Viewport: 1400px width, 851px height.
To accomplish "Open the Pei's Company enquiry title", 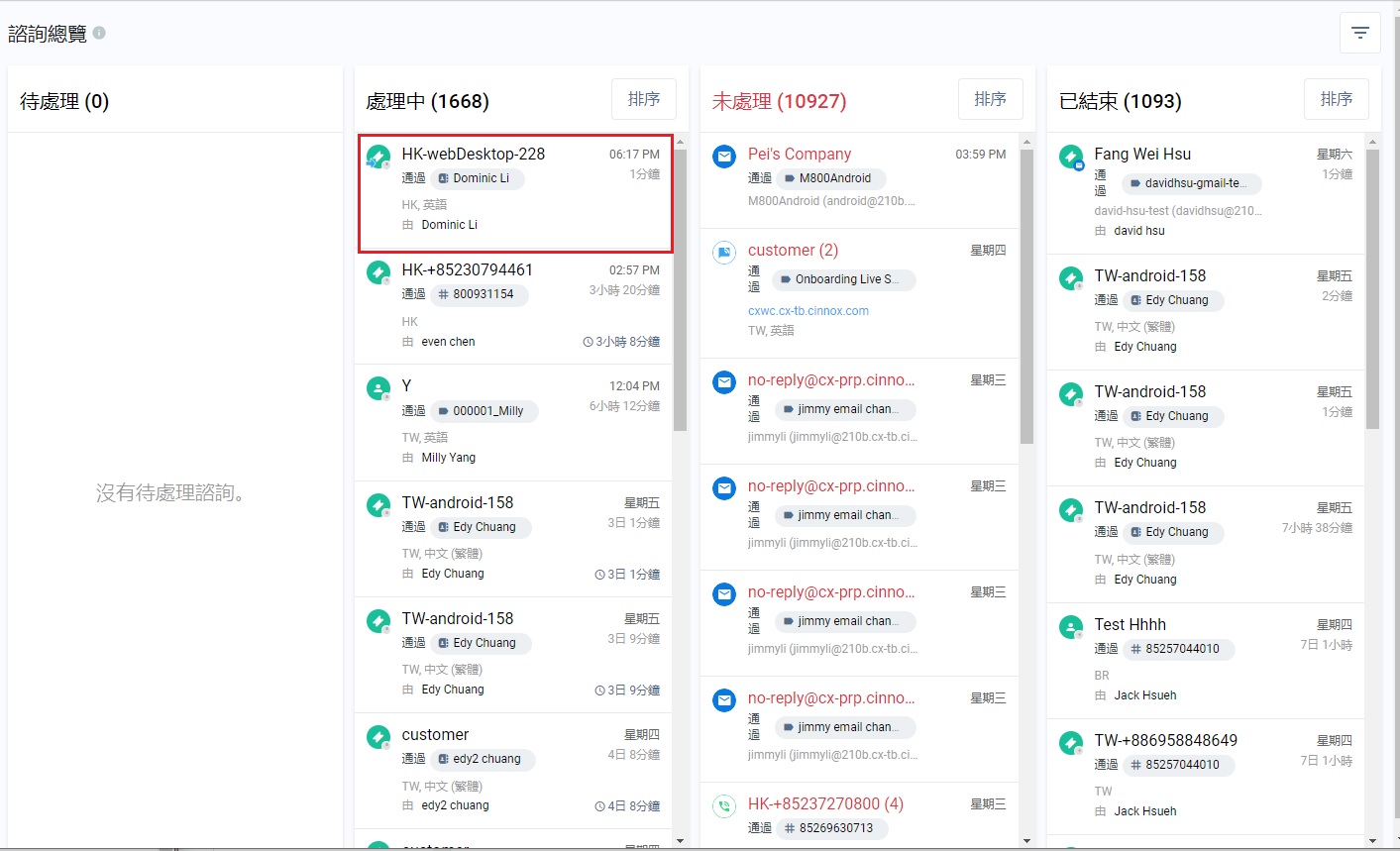I will point(800,154).
